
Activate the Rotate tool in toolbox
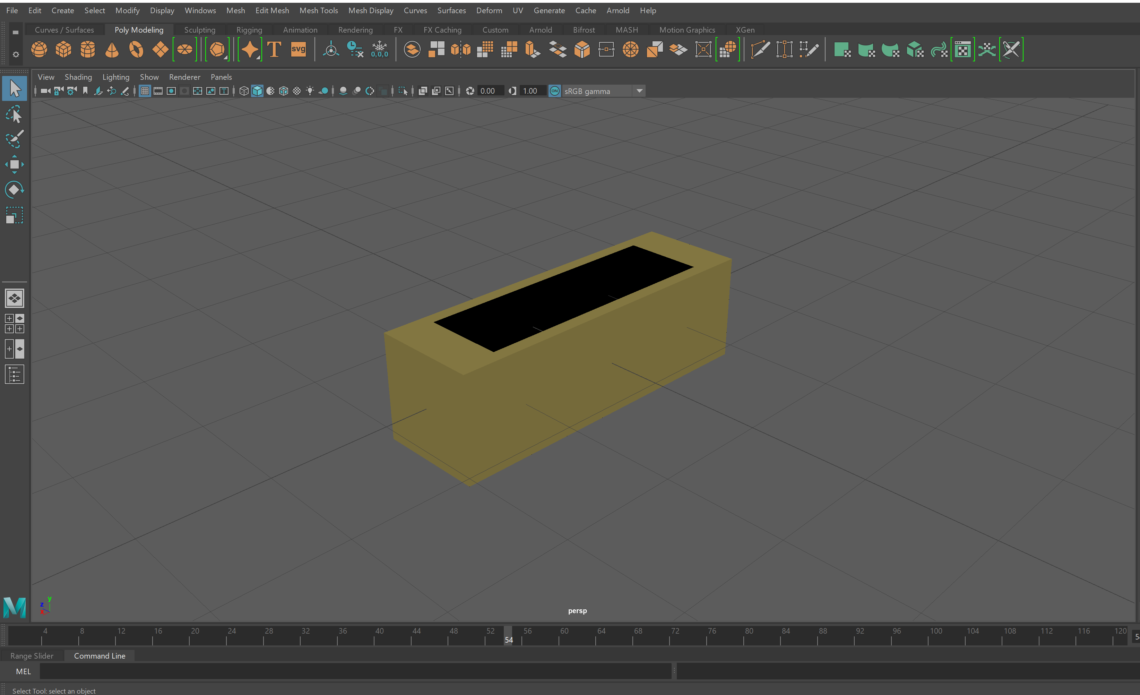tap(15, 190)
